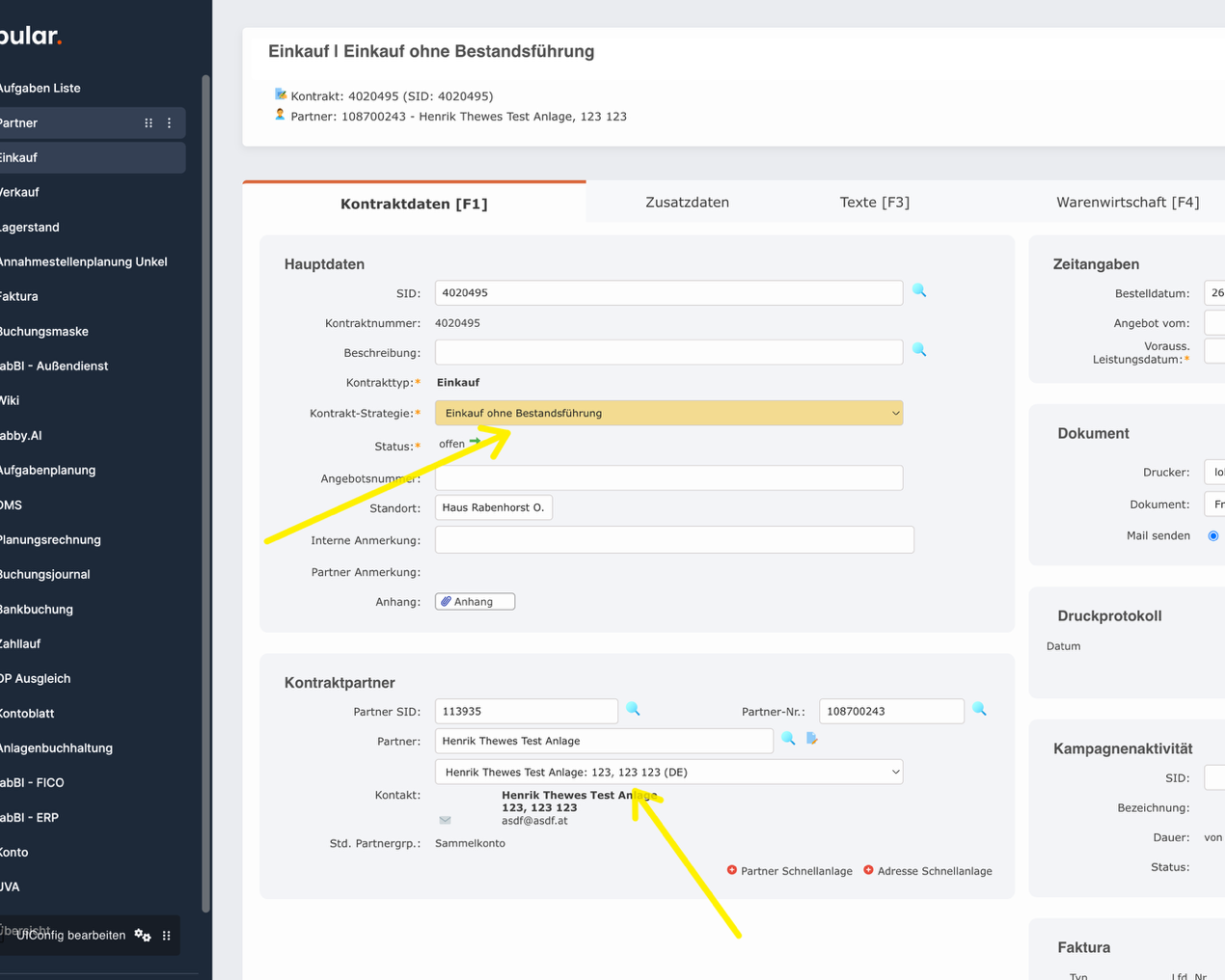Select the Mail senden radio button
Image resolution: width=1225 pixels, height=980 pixels.
tap(1213, 536)
